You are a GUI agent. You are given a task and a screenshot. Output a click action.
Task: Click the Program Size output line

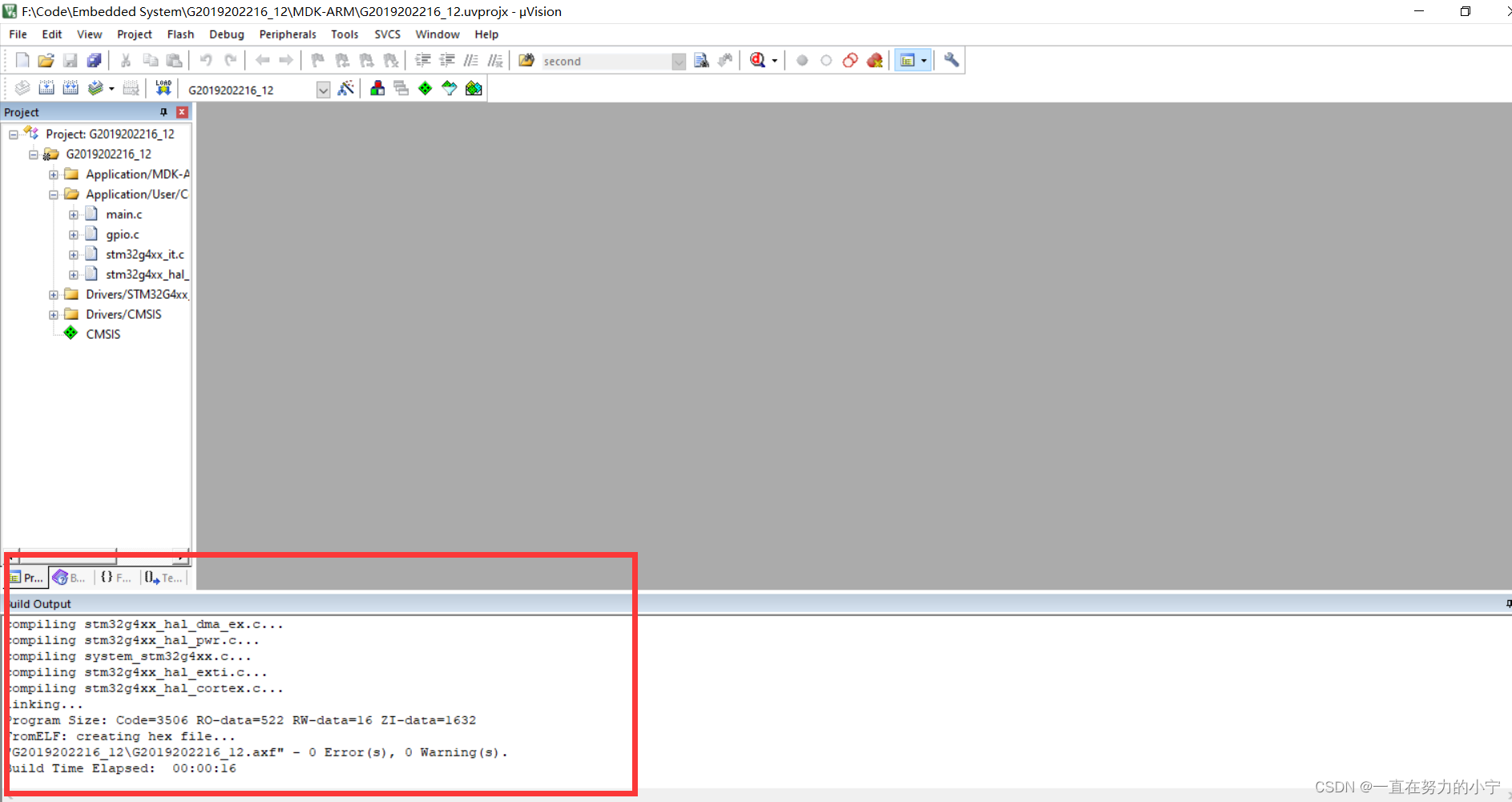click(x=242, y=720)
